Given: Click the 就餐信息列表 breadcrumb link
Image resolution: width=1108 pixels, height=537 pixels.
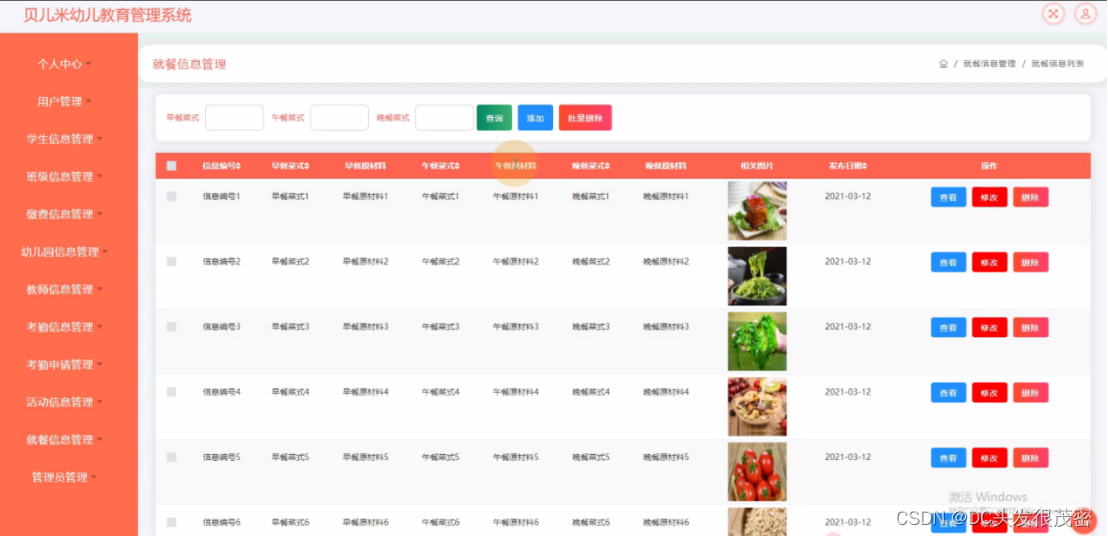Looking at the screenshot, I should pyautogui.click(x=1058, y=64).
